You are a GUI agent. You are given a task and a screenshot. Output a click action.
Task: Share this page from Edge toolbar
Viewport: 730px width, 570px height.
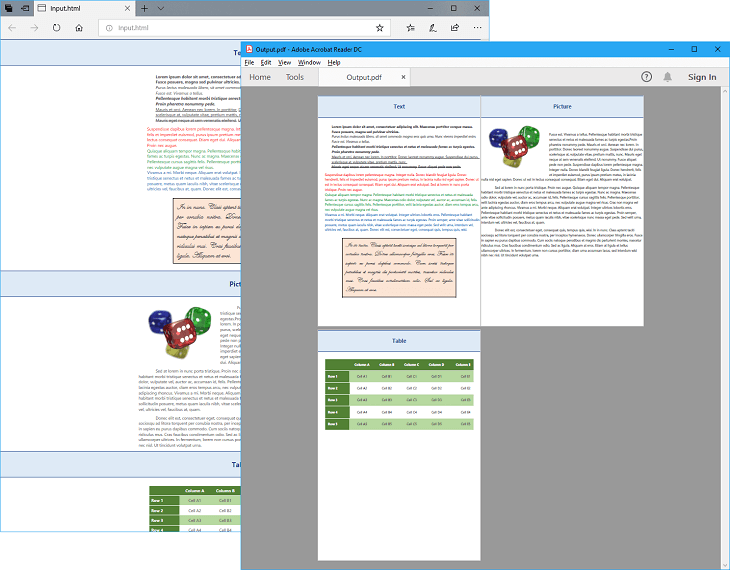[456, 27]
